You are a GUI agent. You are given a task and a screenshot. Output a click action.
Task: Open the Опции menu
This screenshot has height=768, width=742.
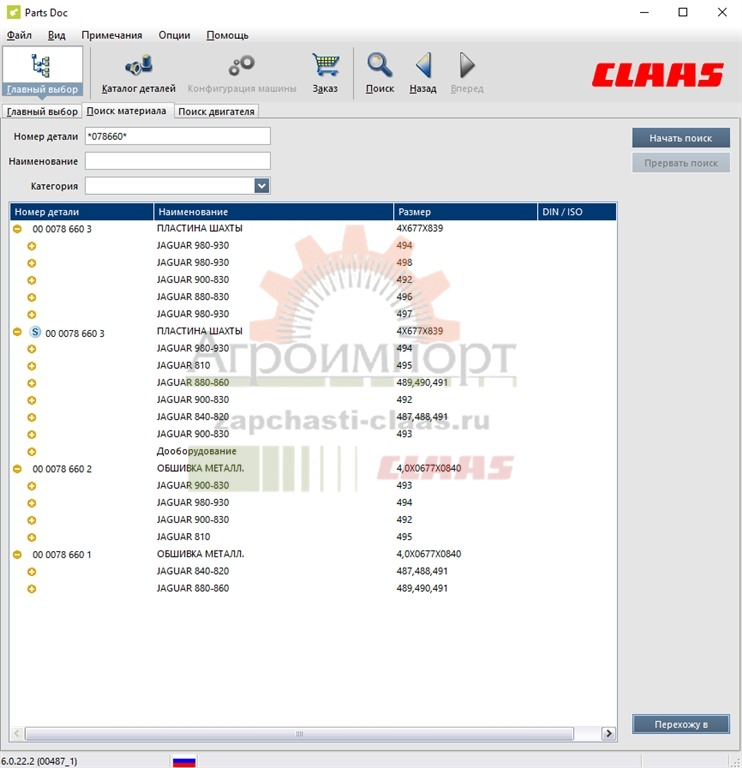point(174,35)
